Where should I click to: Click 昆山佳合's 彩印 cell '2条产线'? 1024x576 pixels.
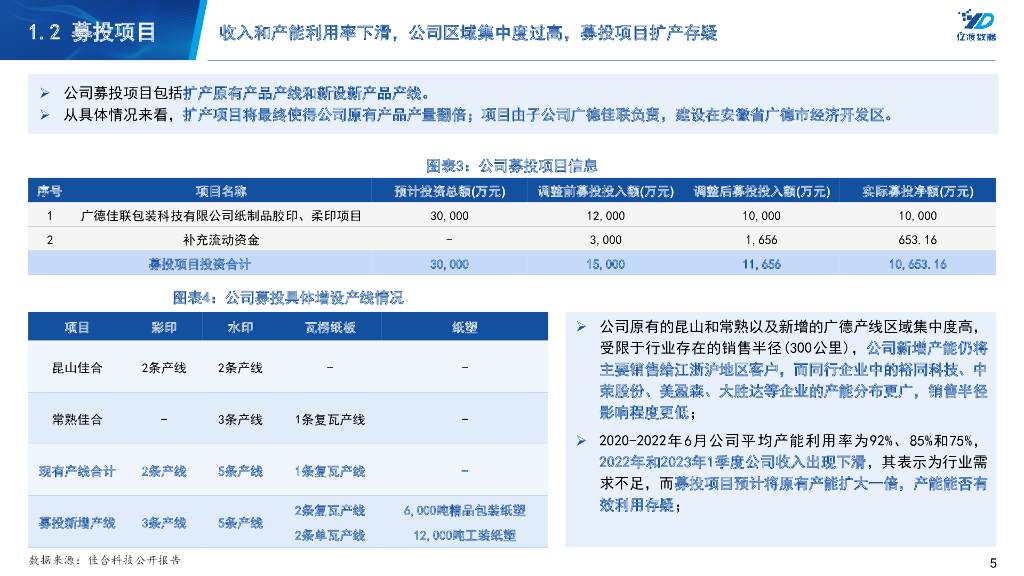(x=164, y=368)
